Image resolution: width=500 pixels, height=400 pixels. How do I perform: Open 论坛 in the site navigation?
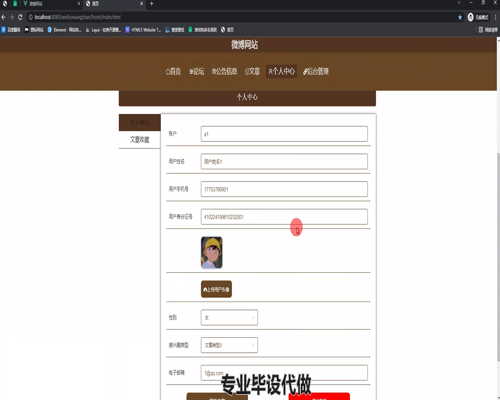click(197, 71)
